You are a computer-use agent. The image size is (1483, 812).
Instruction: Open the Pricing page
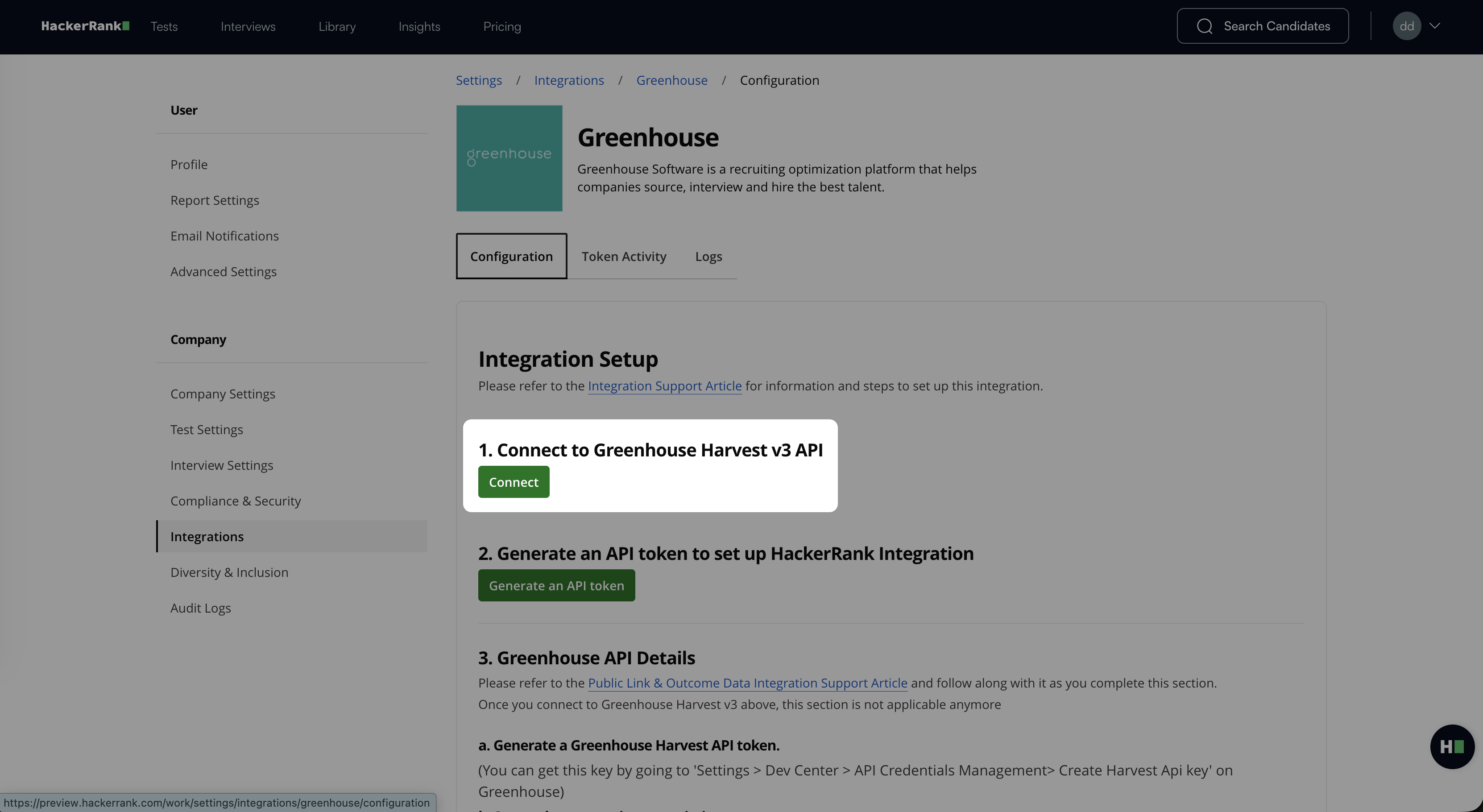click(502, 26)
